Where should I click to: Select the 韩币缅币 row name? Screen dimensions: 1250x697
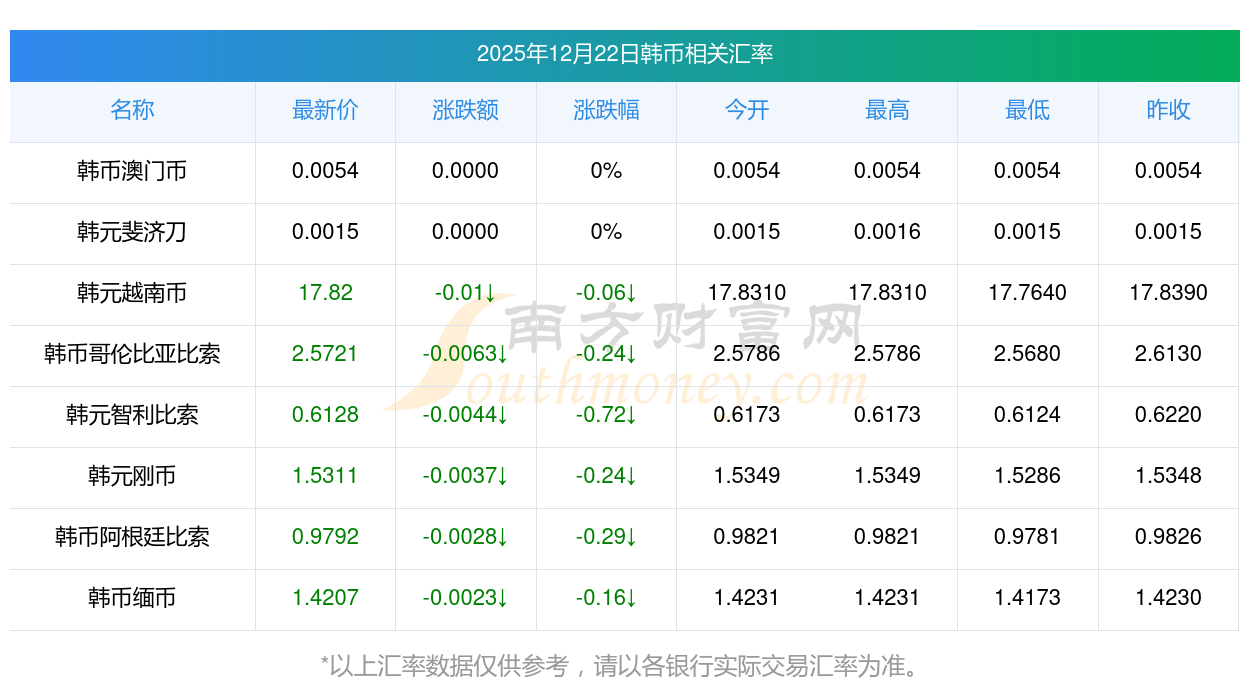[132, 598]
